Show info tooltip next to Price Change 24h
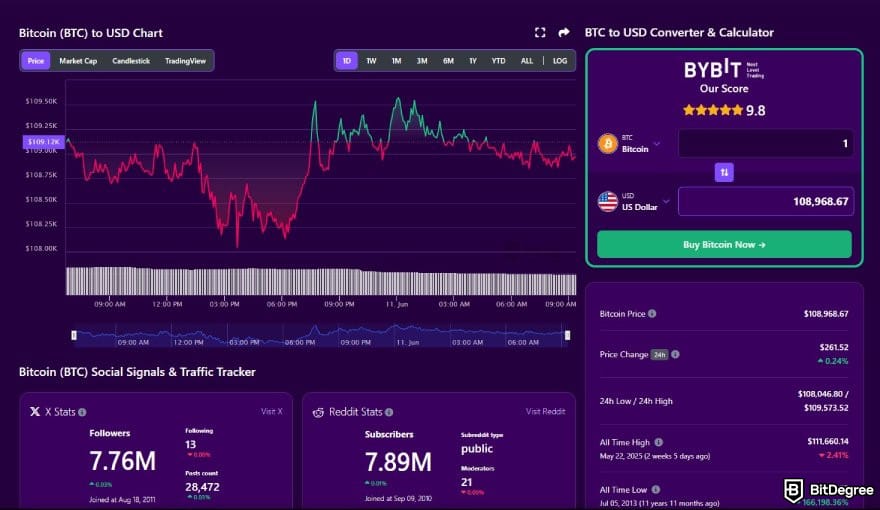 tap(675, 354)
